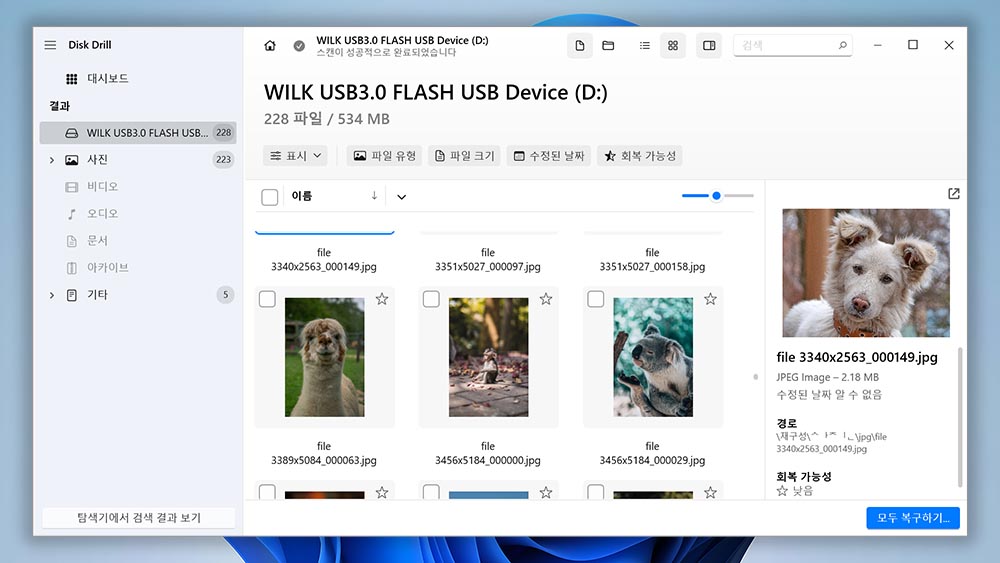Select 사진 category in sidebar

tap(138, 159)
